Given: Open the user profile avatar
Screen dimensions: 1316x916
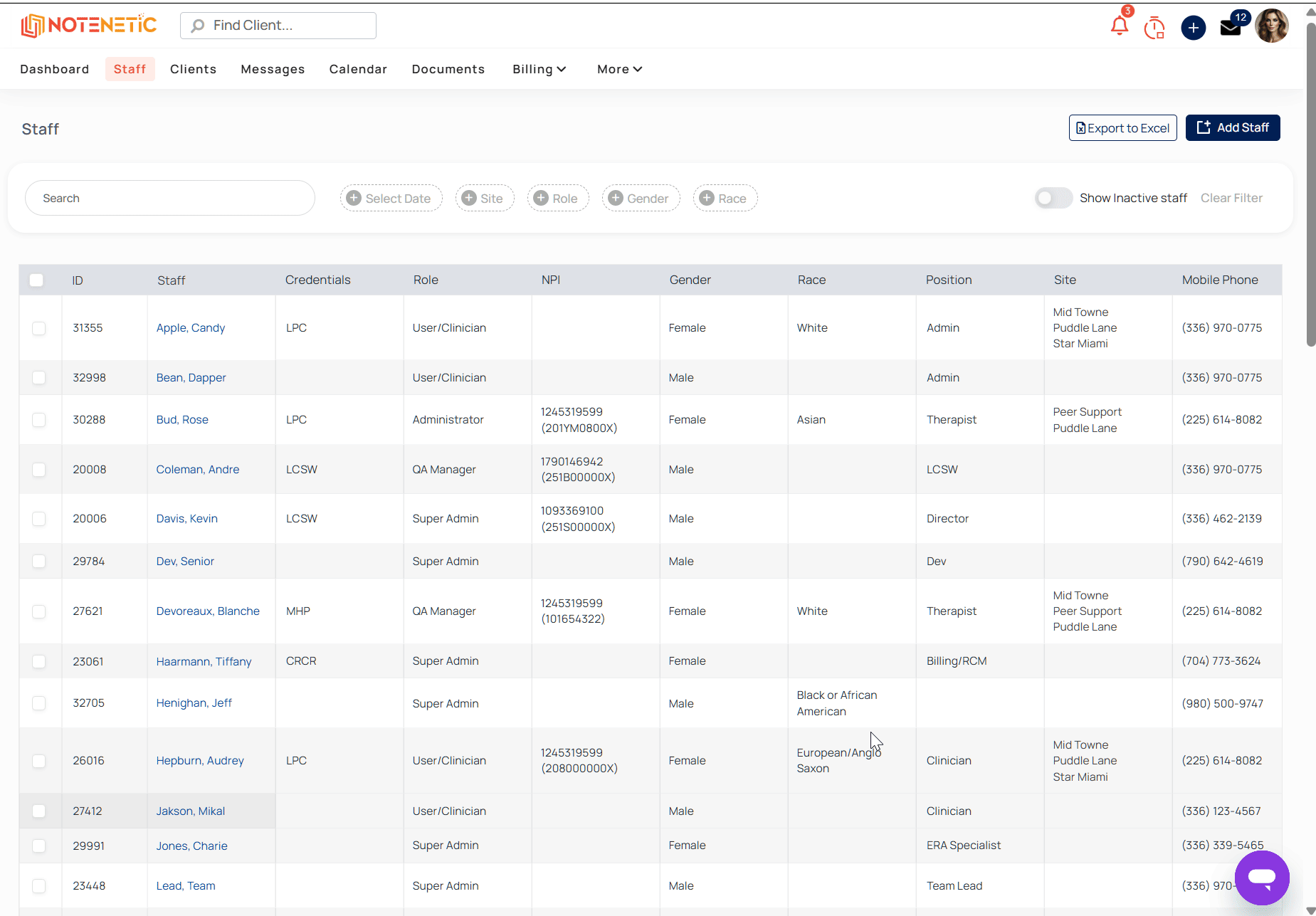Looking at the screenshot, I should click(1272, 26).
